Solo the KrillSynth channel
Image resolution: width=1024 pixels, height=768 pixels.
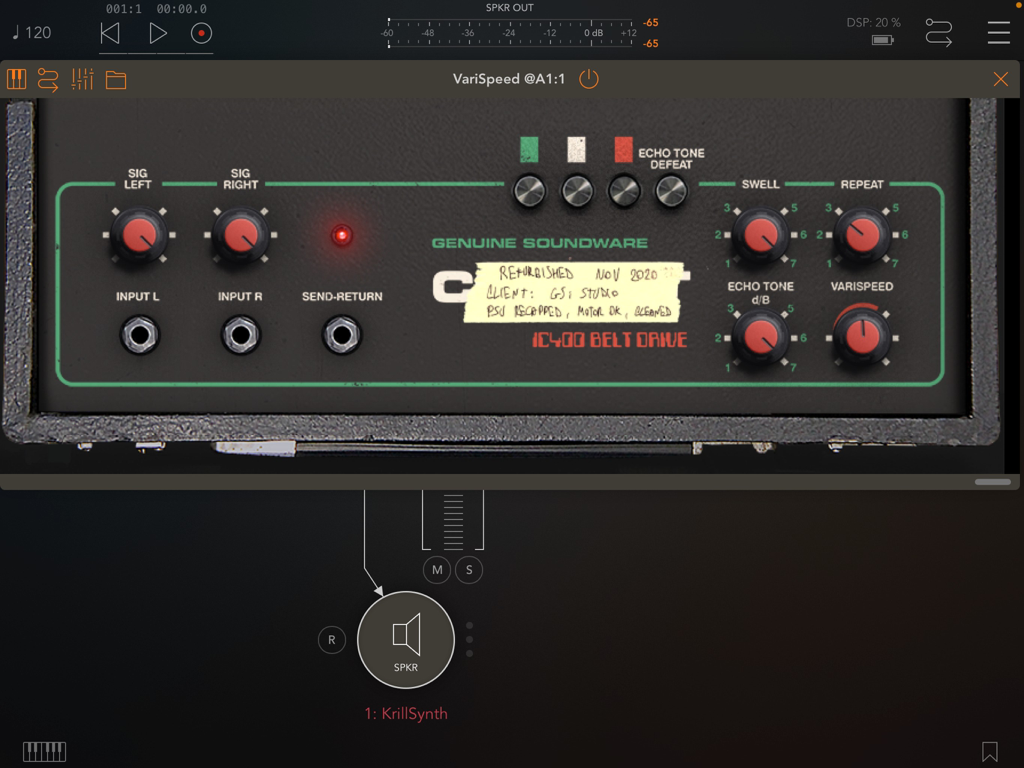point(470,569)
